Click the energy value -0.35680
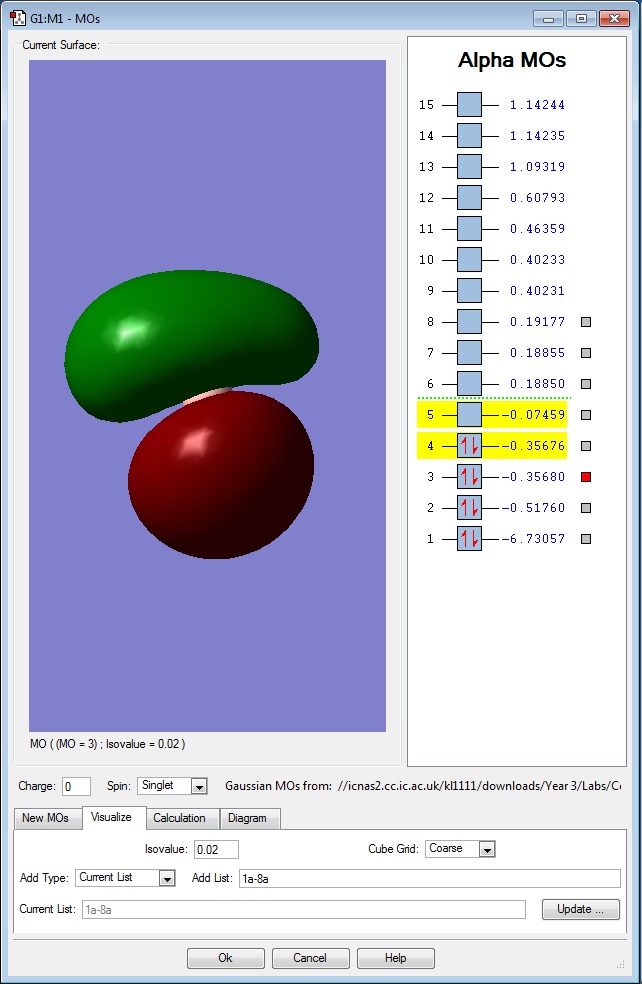Image resolution: width=642 pixels, height=984 pixels. (x=533, y=477)
